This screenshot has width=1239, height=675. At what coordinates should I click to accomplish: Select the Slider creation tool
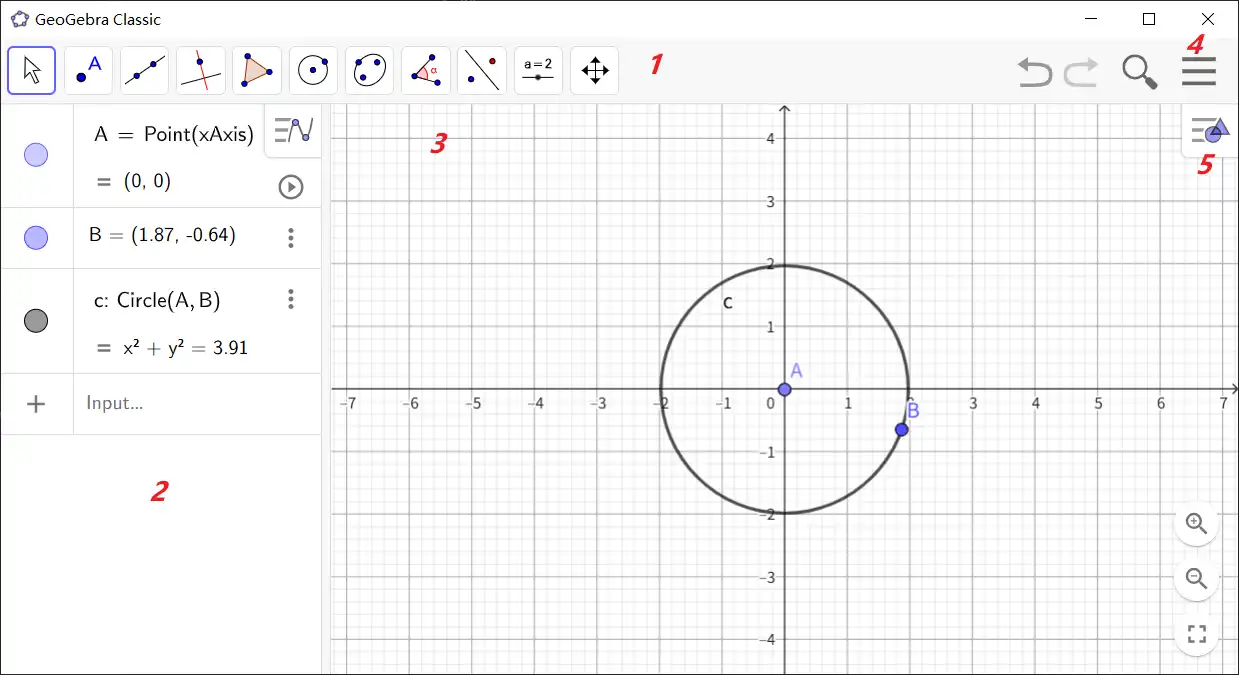tap(538, 70)
